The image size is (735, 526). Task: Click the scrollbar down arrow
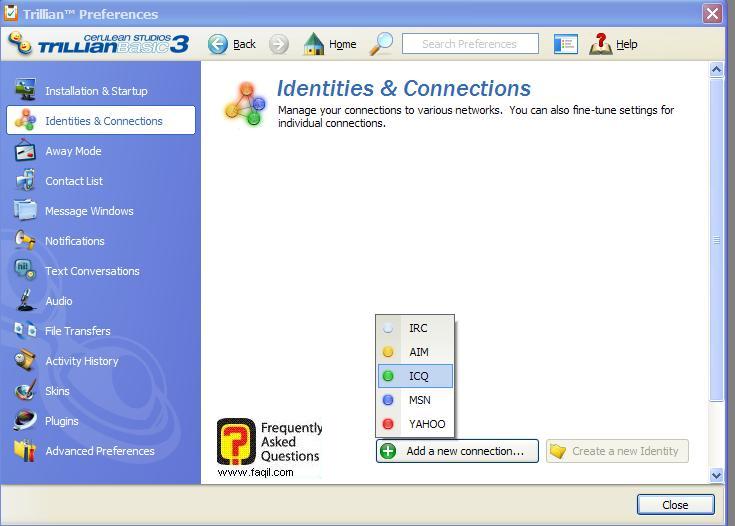(716, 475)
